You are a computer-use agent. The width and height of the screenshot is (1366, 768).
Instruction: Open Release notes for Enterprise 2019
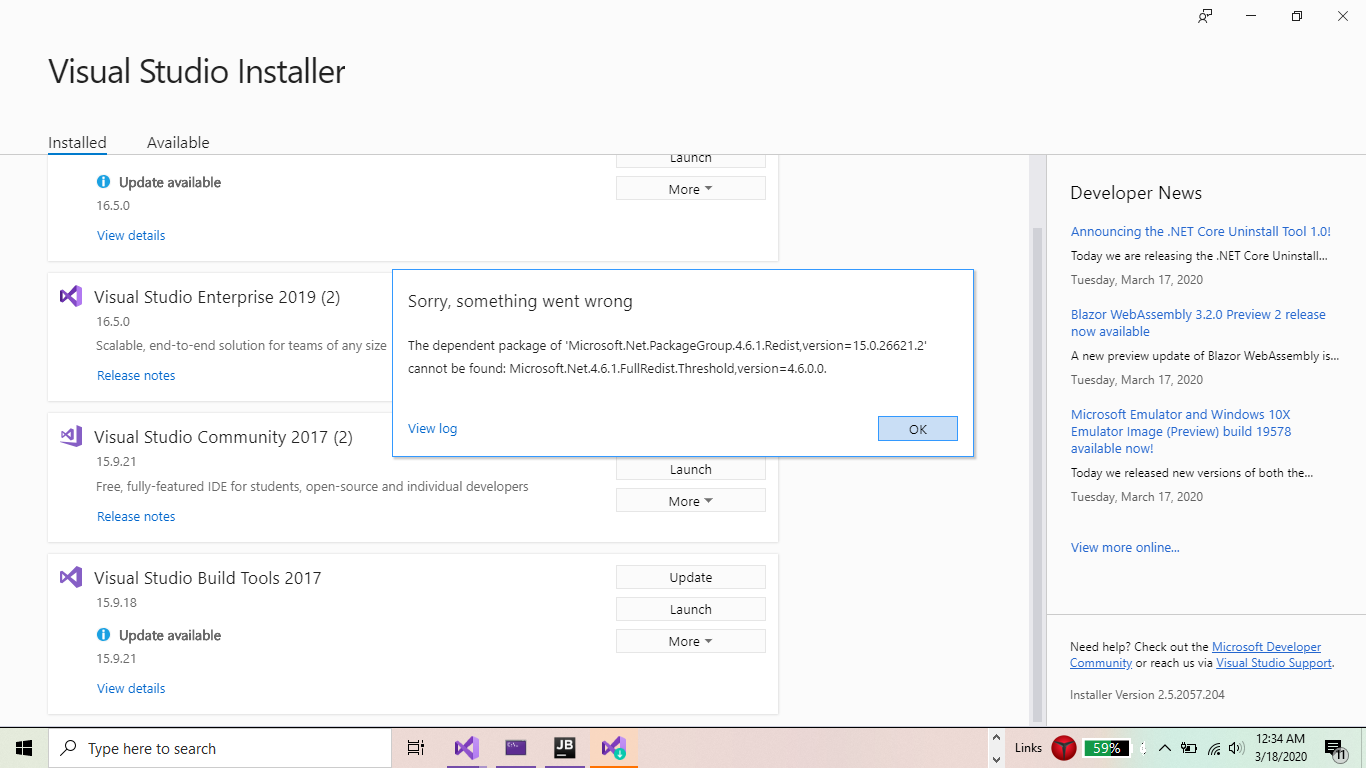coord(136,375)
